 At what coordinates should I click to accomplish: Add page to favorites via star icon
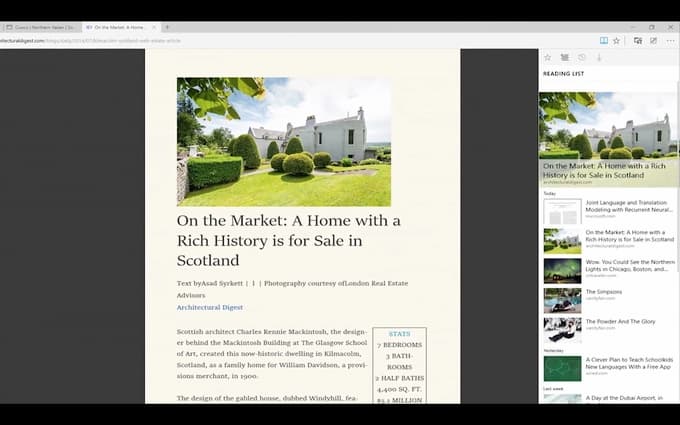(616, 41)
